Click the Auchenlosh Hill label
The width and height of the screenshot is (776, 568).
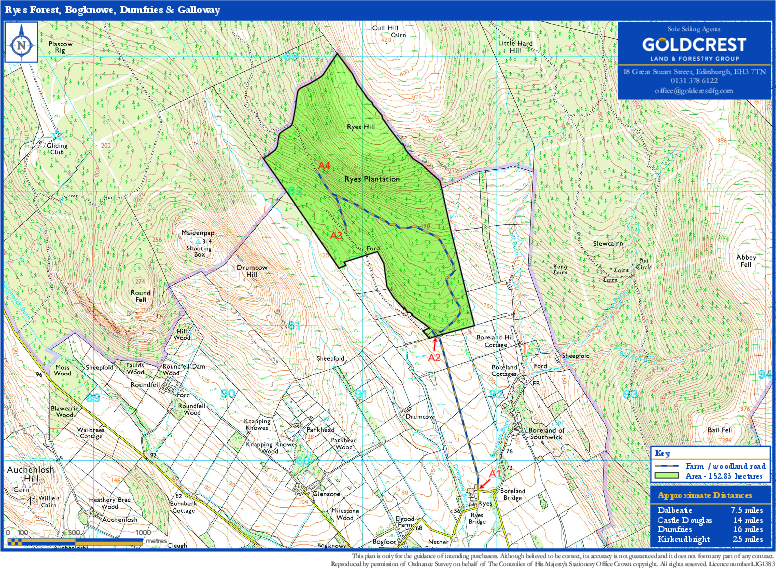click(22, 473)
